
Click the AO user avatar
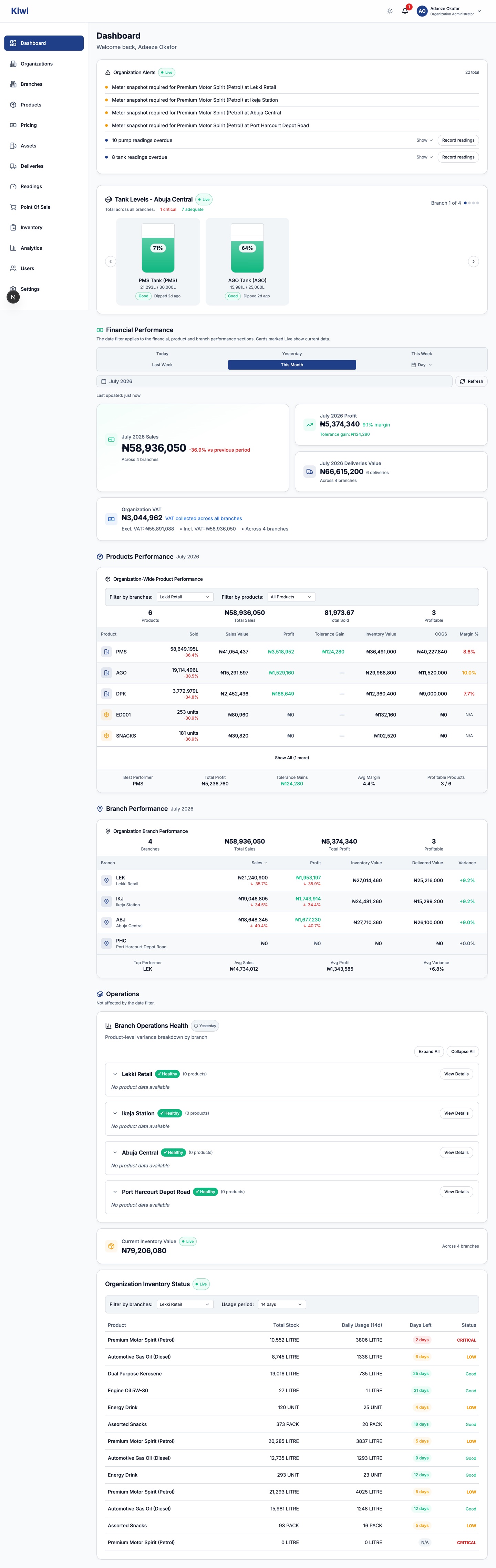422,11
